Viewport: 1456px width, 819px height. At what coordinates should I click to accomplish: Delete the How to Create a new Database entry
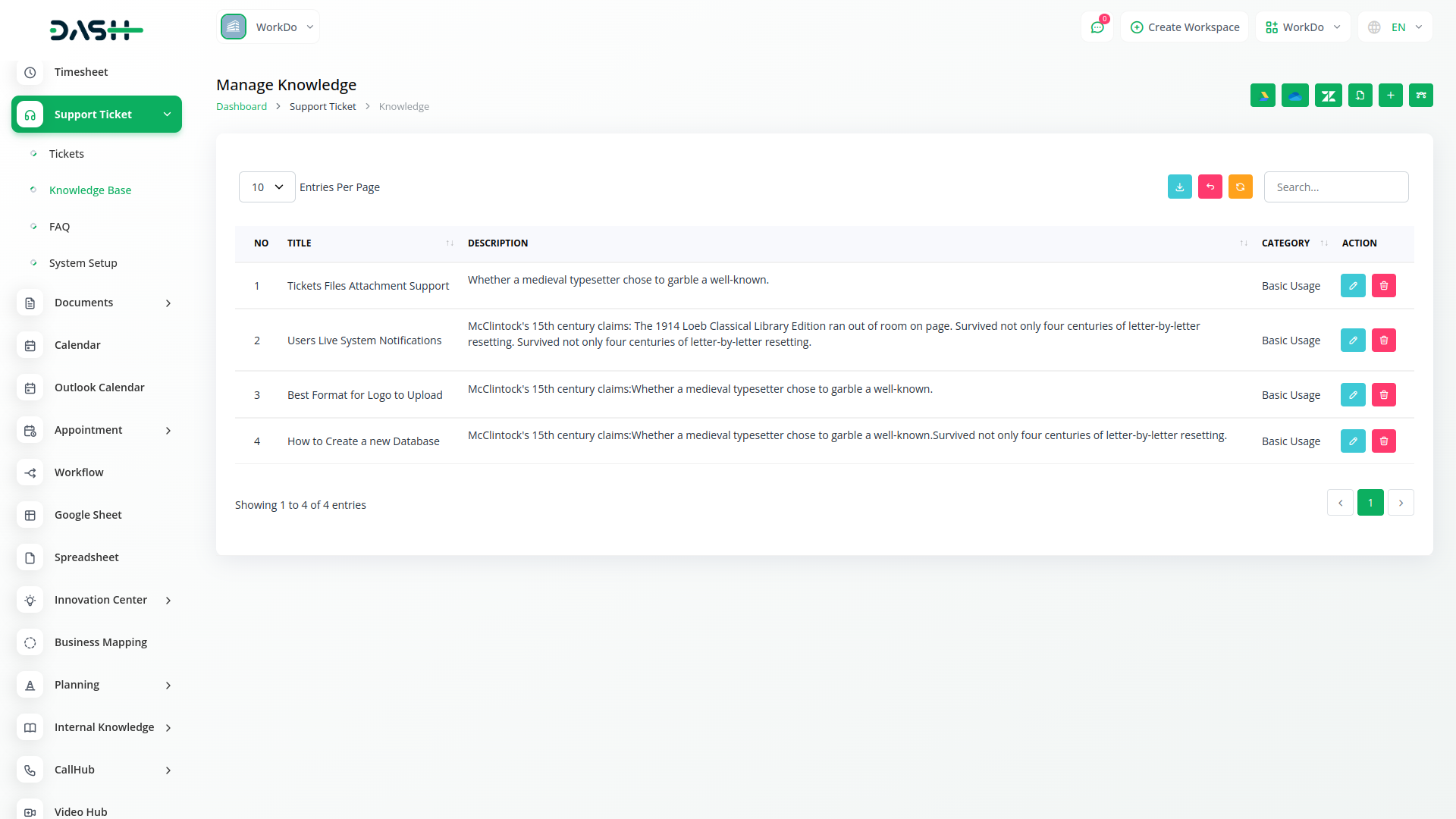tap(1384, 441)
